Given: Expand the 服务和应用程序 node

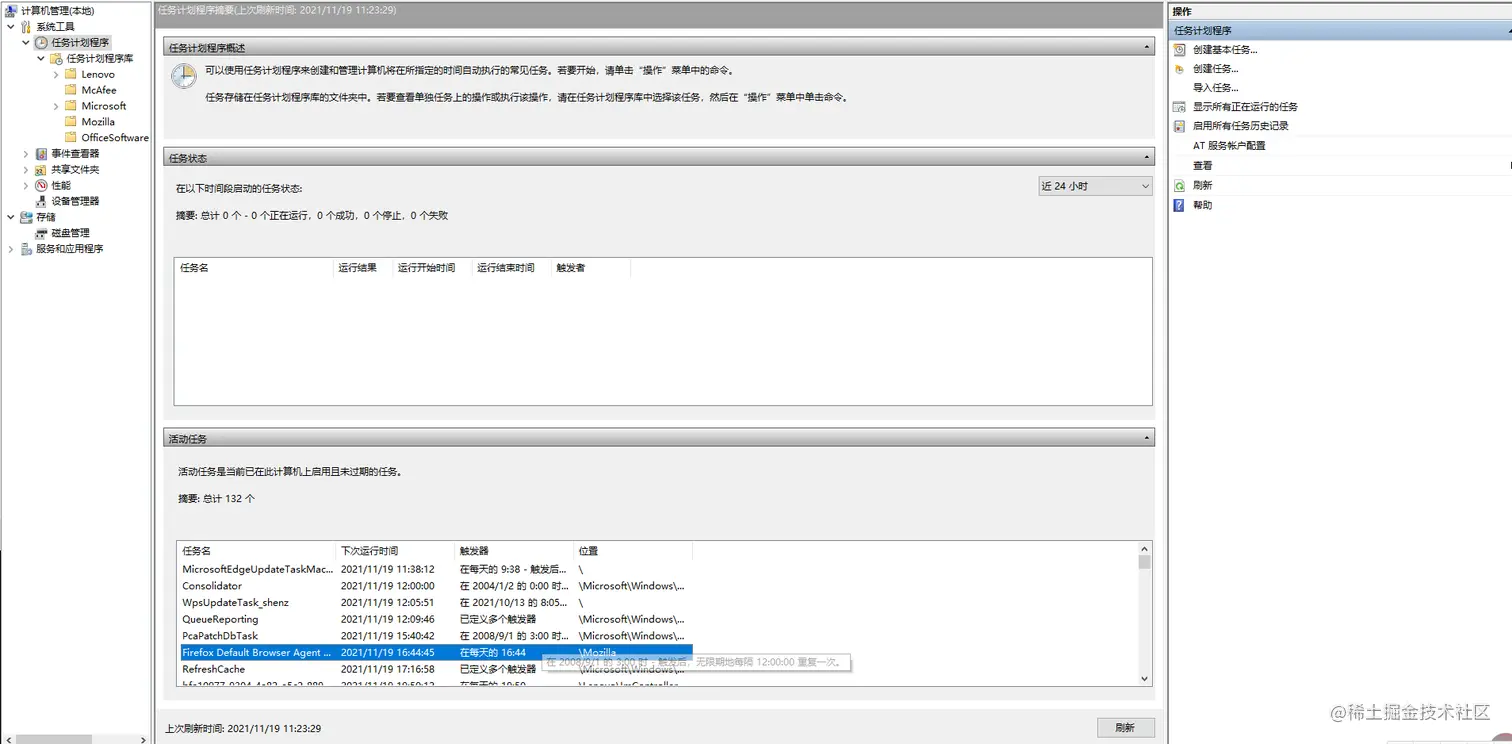Looking at the screenshot, I should coord(11,249).
